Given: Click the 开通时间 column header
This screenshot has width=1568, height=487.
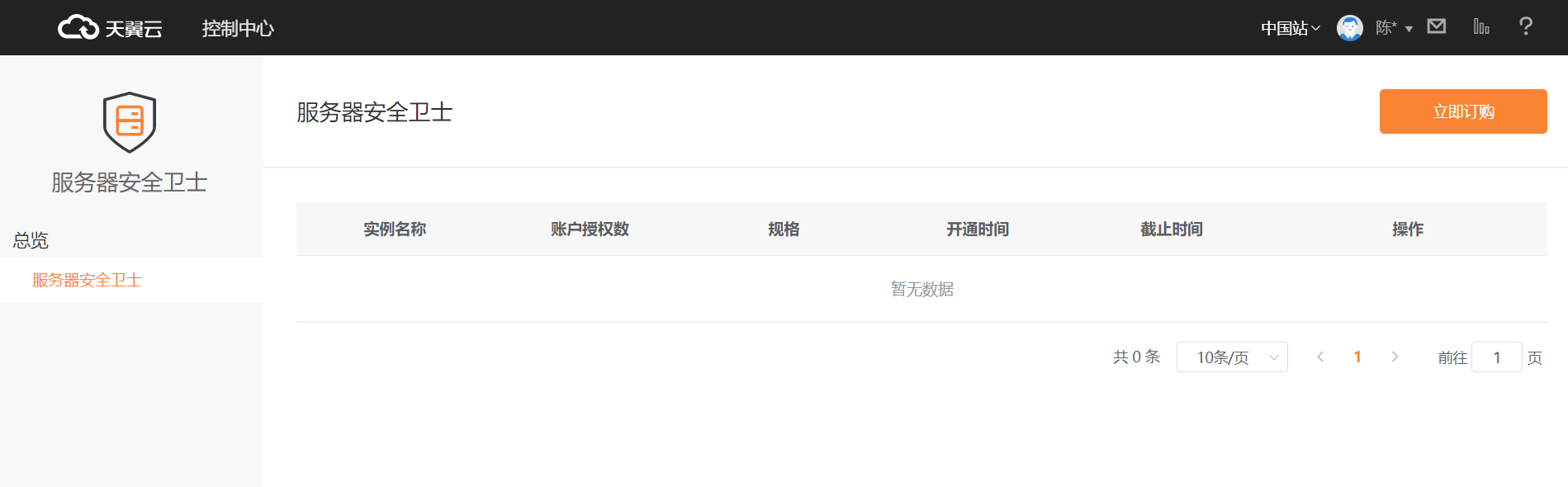Looking at the screenshot, I should (978, 229).
